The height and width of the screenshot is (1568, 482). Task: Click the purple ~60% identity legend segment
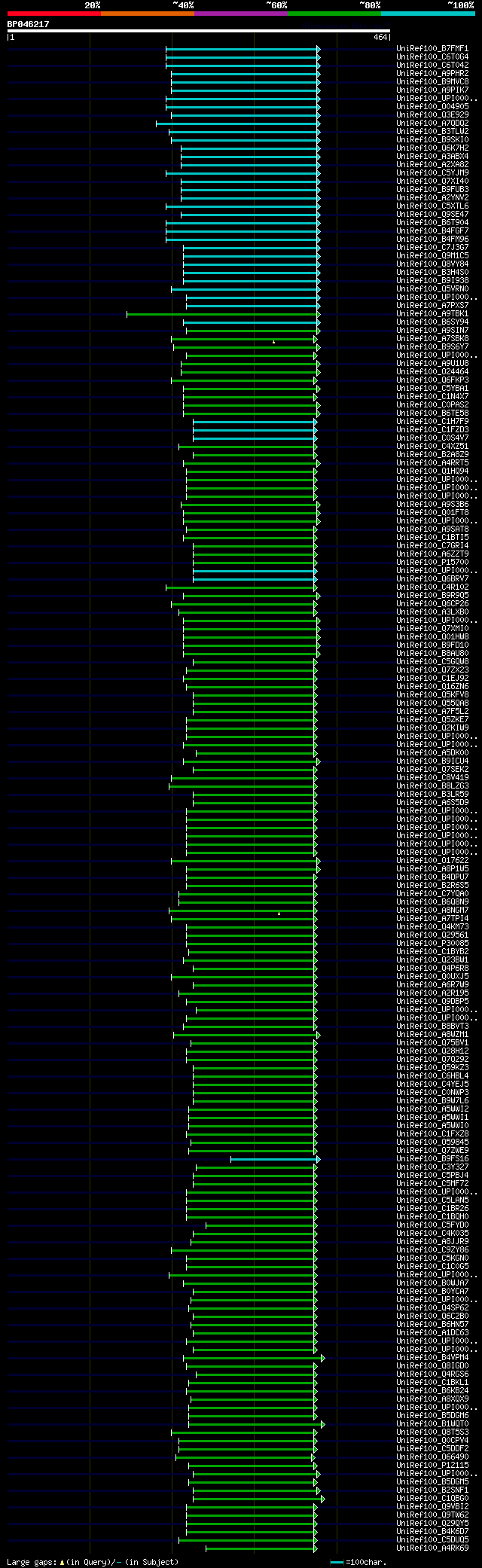(241, 14)
